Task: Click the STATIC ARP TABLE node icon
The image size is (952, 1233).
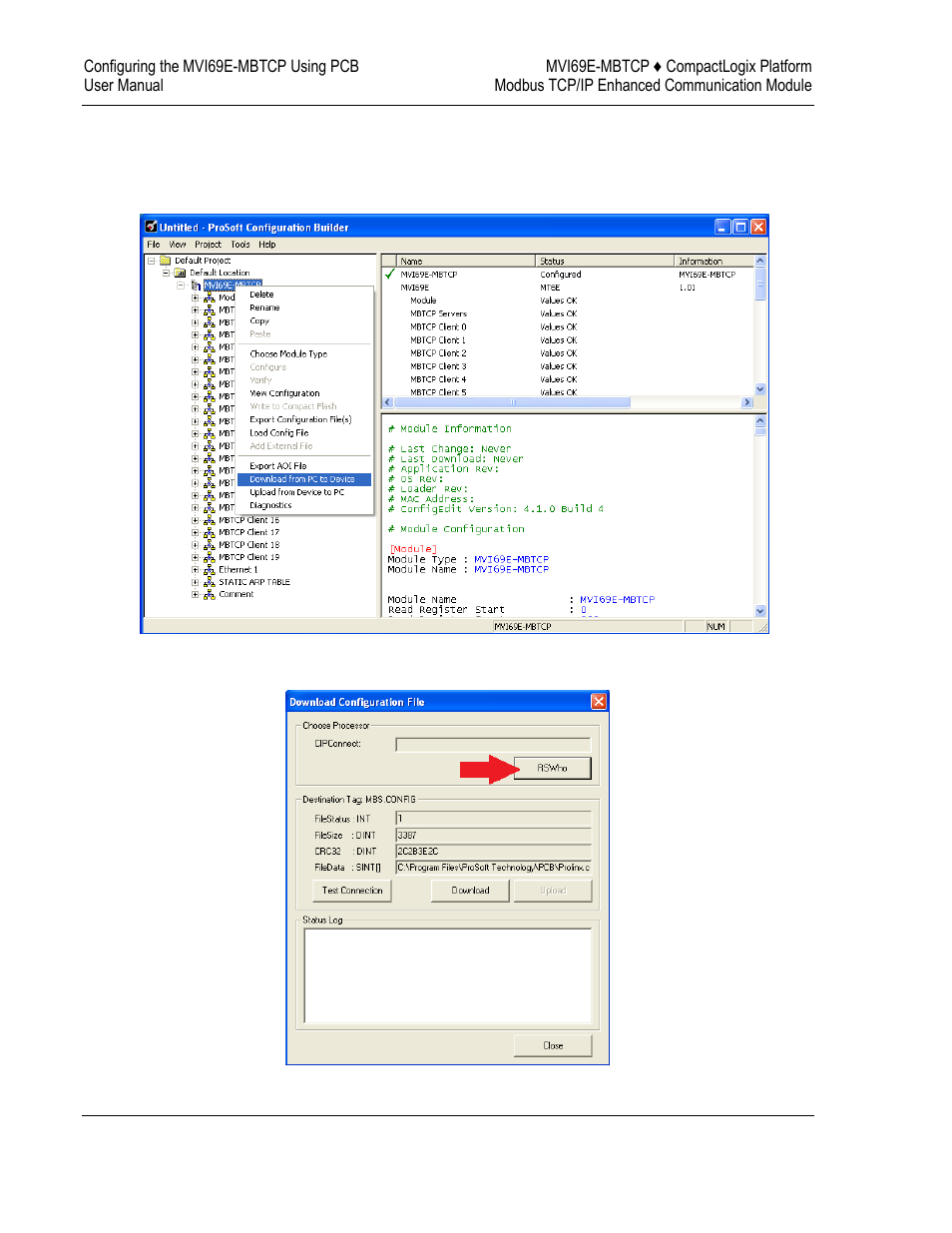Action: [x=210, y=582]
